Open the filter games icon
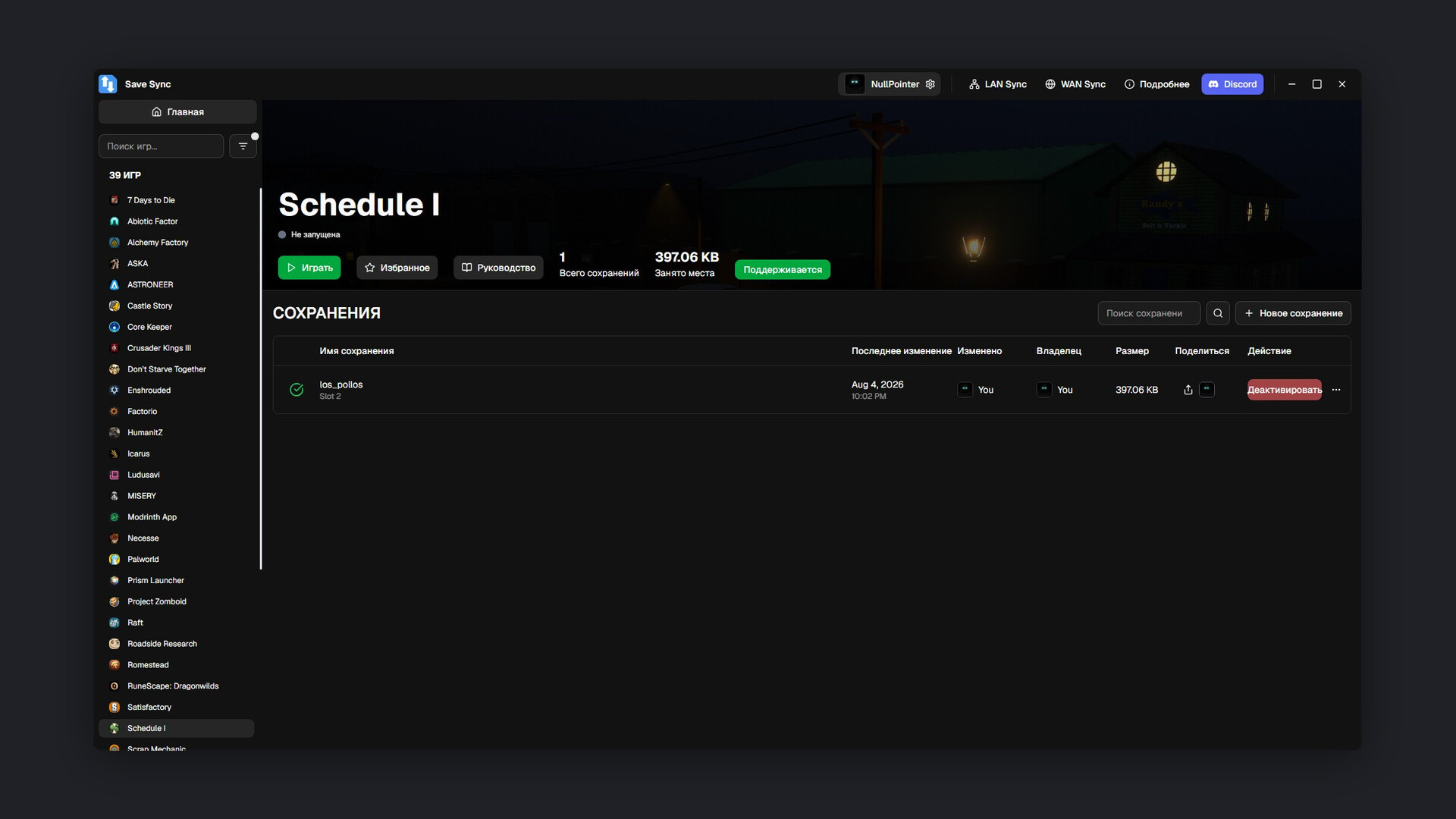Viewport: 1456px width, 819px height. [243, 146]
